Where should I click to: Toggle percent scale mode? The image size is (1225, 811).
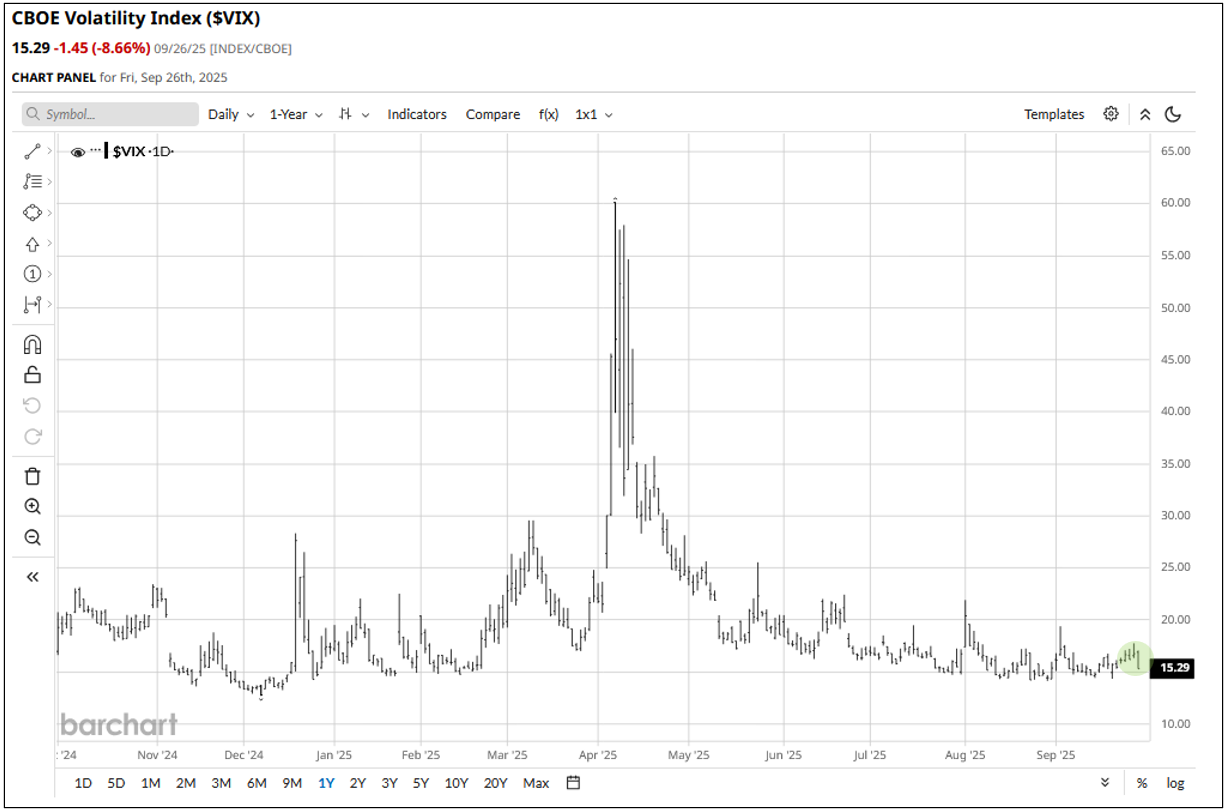pos(1142,783)
